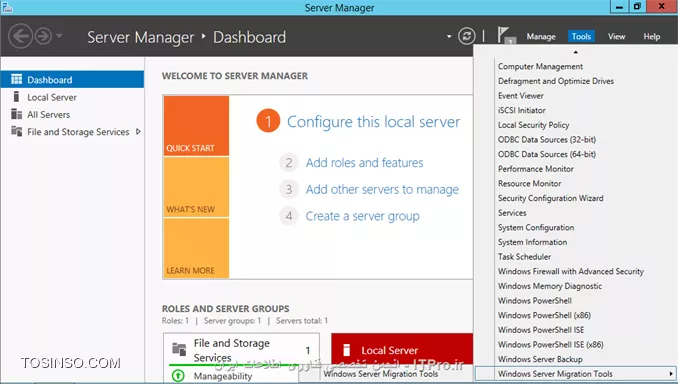Click the server icon on the red tile
The image size is (678, 384).
point(346,349)
